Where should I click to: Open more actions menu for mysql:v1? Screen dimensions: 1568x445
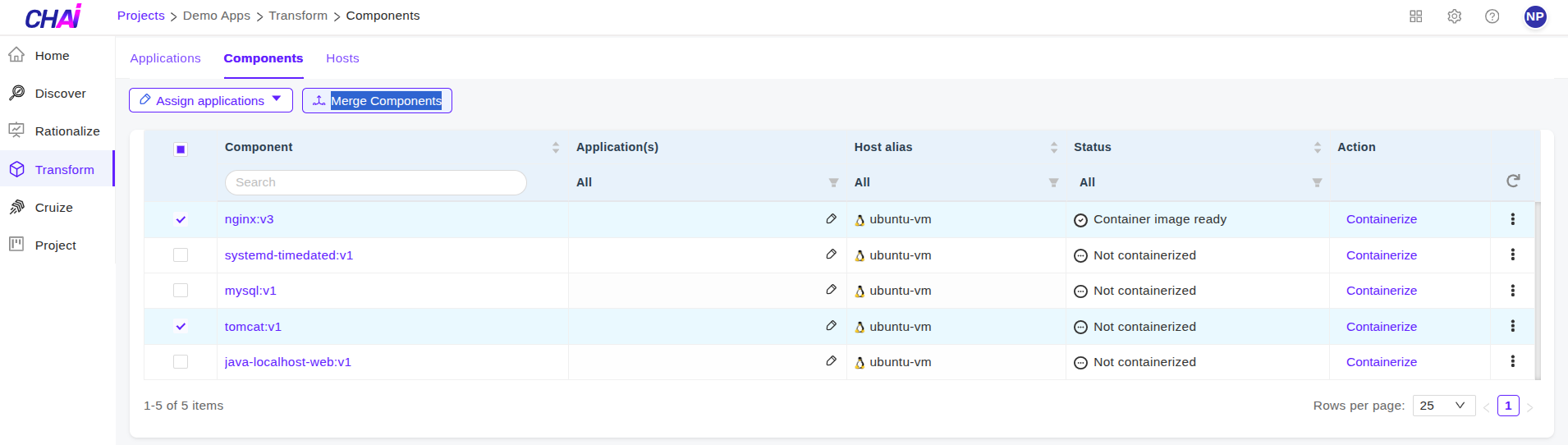point(1513,291)
